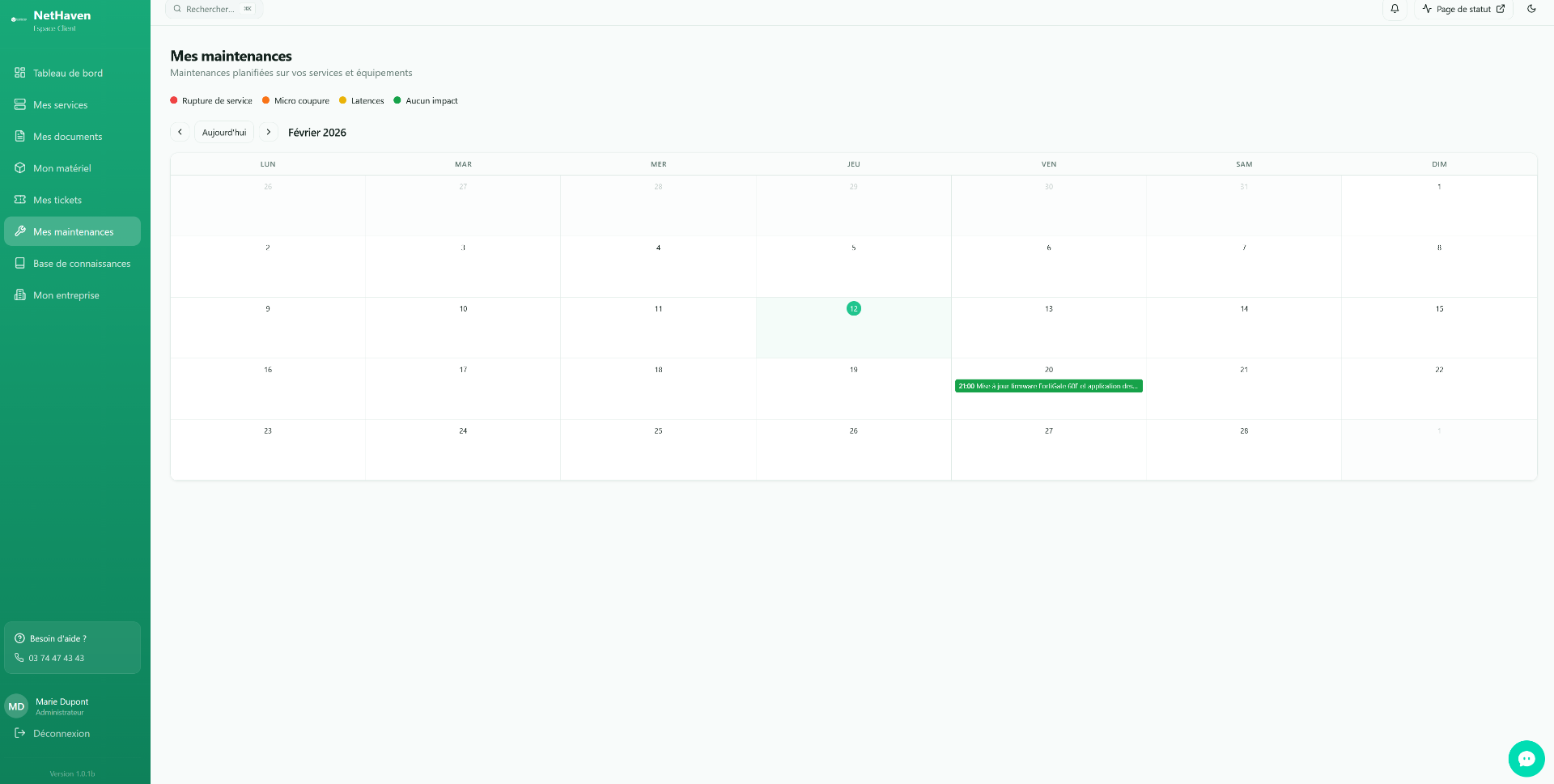This screenshot has height=784, width=1554.
Task: Click the VEN column header
Action: 1049,164
